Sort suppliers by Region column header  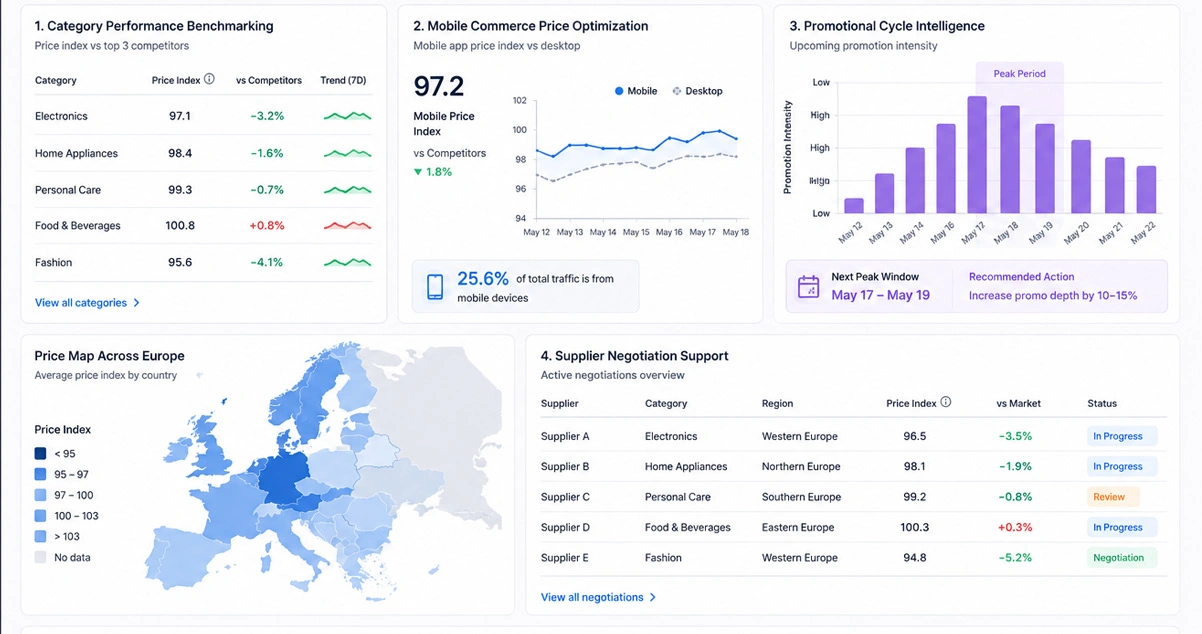click(777, 404)
